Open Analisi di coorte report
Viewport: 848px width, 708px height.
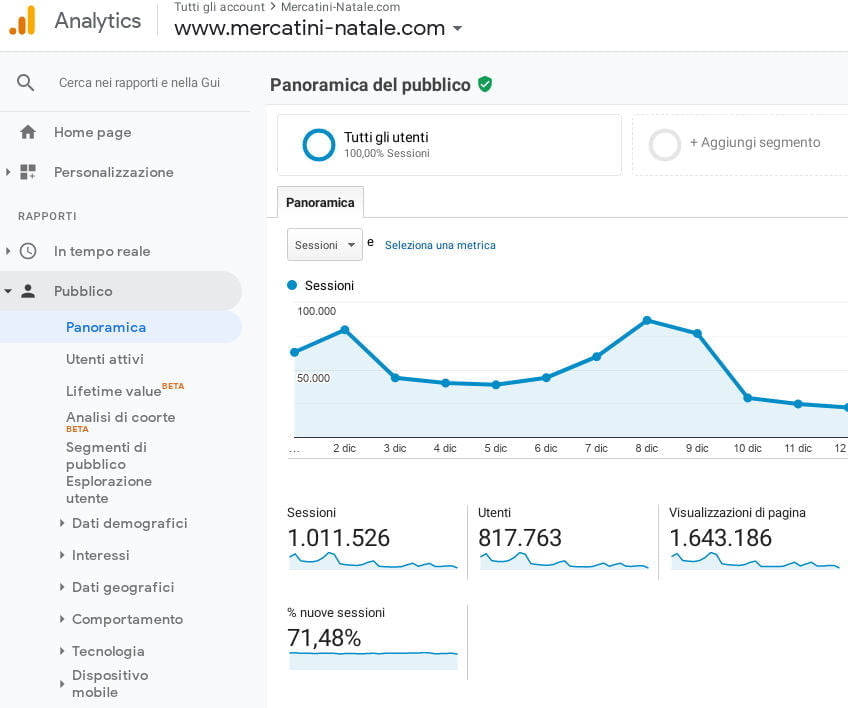pos(121,418)
